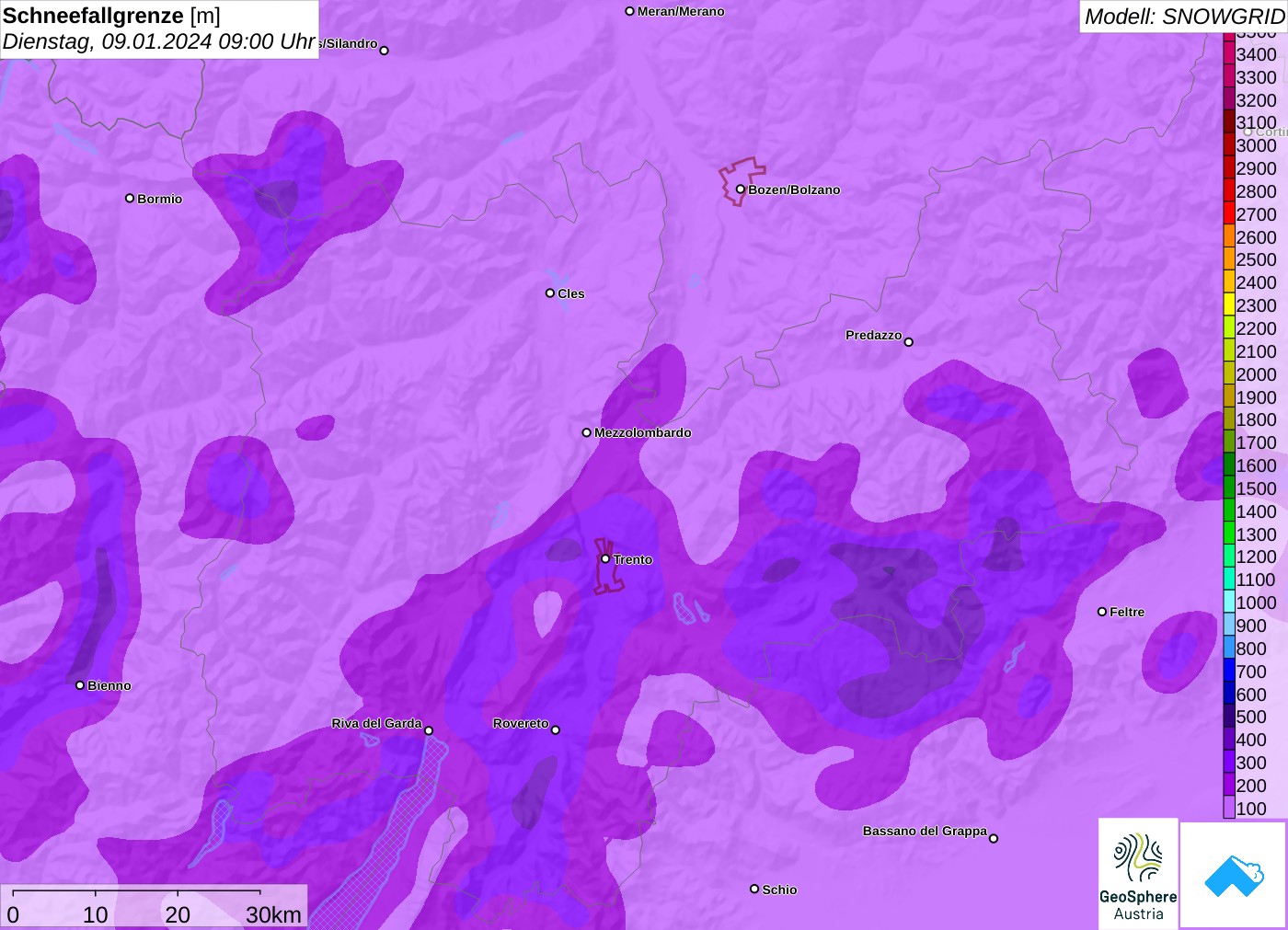The image size is (1288, 930).
Task: Click the Bienno city marker dot
Action: click(x=80, y=685)
